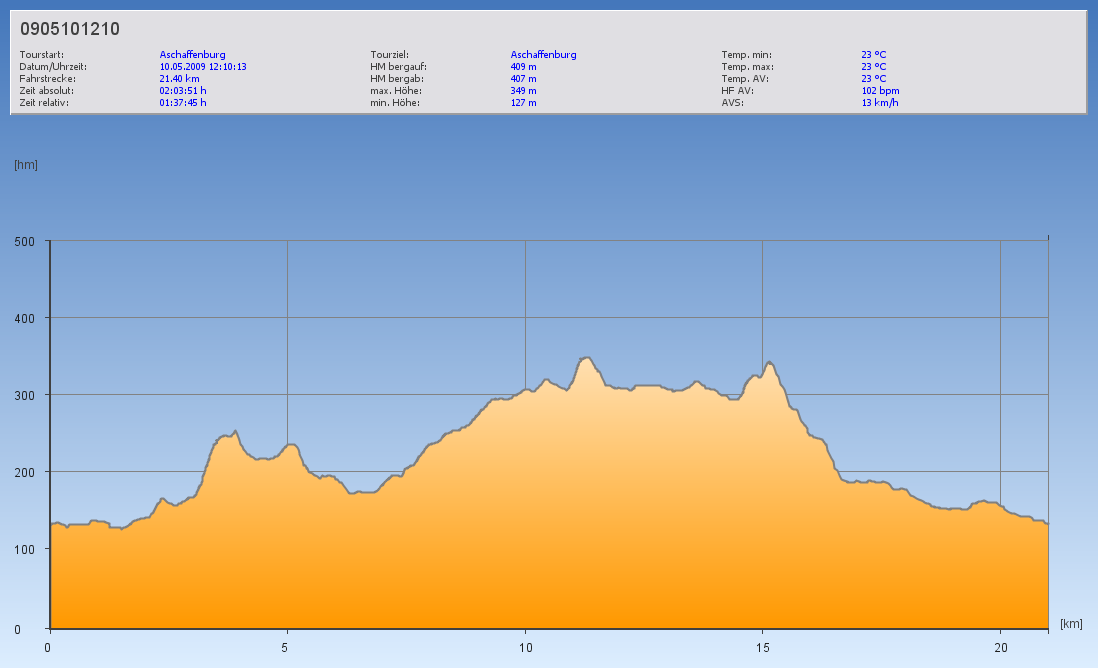Select the Zeit absolut value 02:03:51 h
Viewport: 1098px width, 668px height.
click(x=183, y=91)
